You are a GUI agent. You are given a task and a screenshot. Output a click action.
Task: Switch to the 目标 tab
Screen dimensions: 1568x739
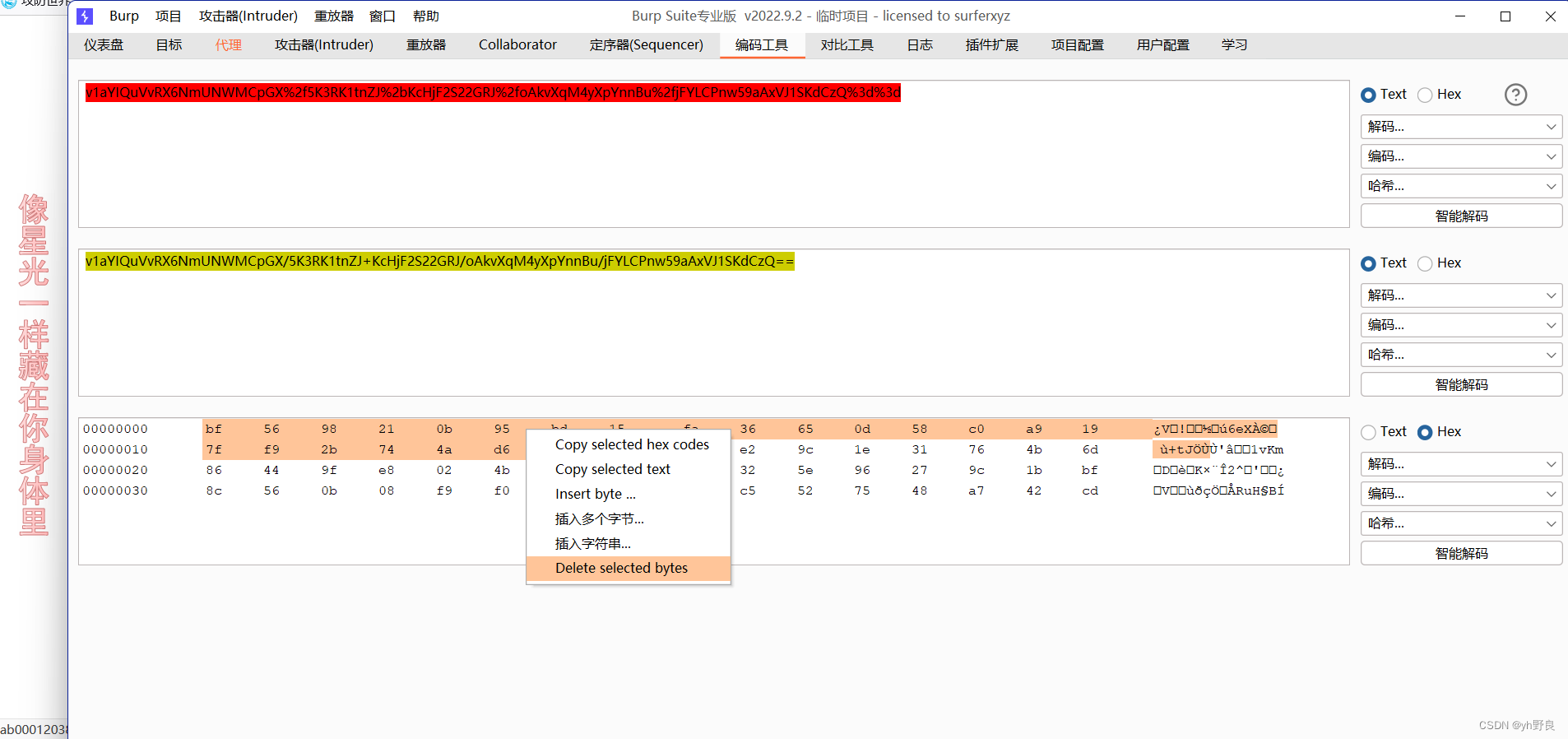(x=169, y=45)
